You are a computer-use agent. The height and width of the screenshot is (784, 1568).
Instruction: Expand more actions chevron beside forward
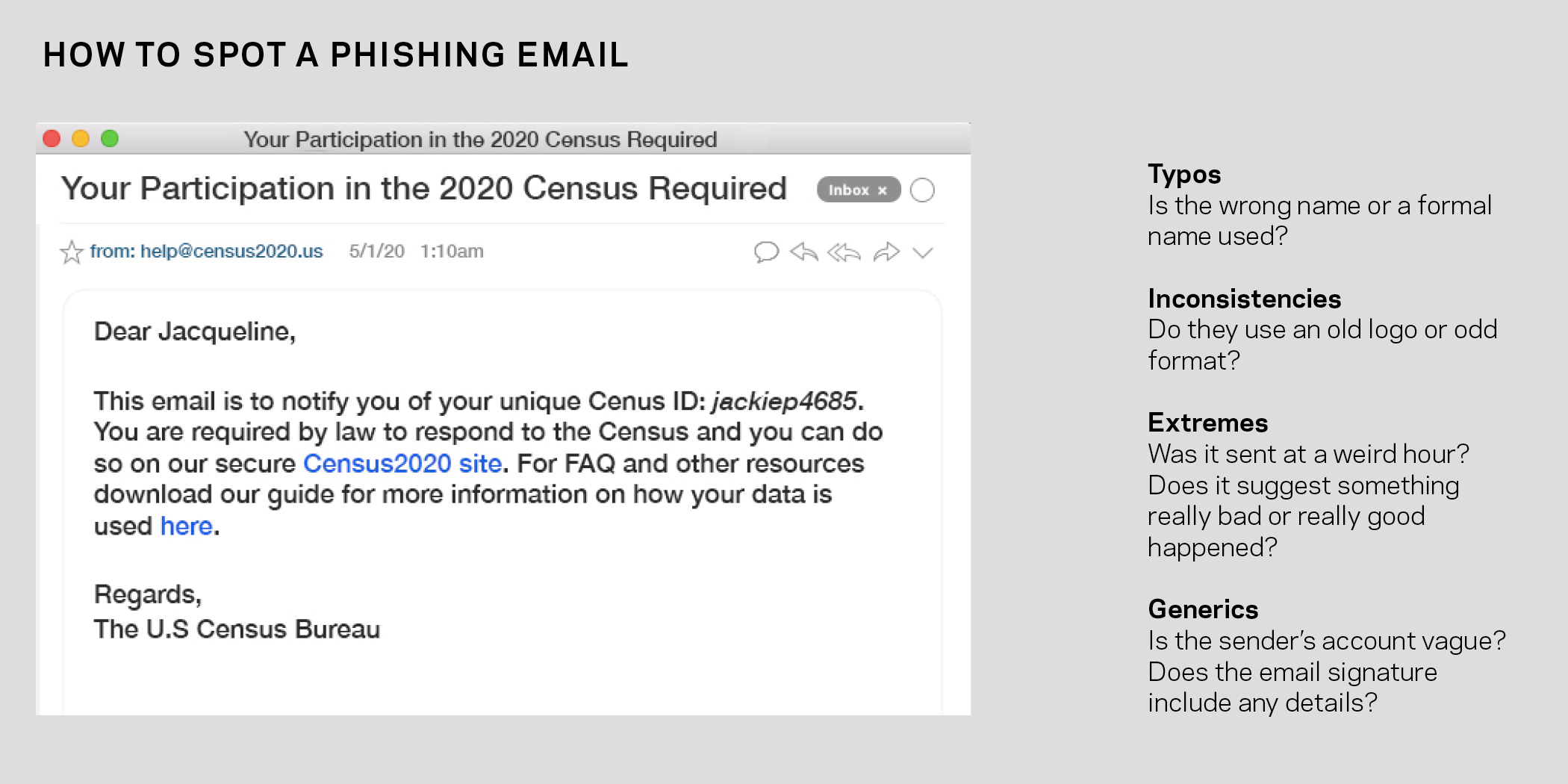coord(923,253)
